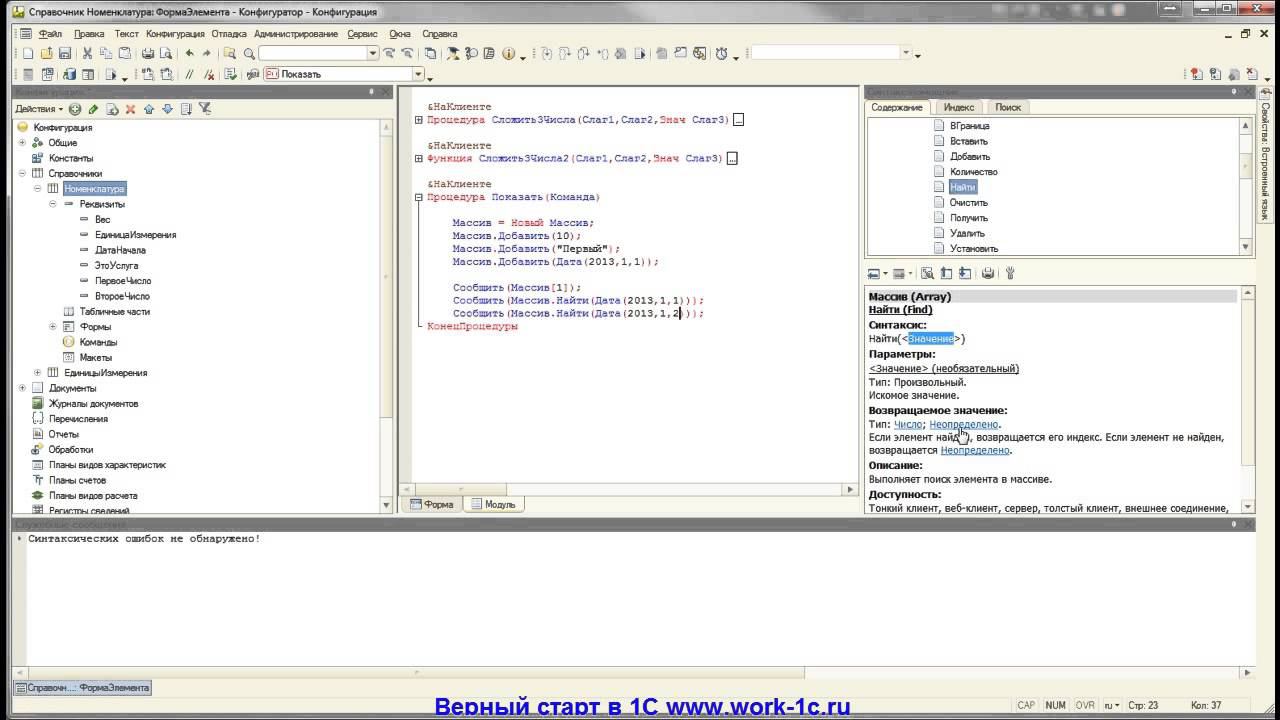Switch to the Форма tab
The height and width of the screenshot is (720, 1280).
(431, 505)
